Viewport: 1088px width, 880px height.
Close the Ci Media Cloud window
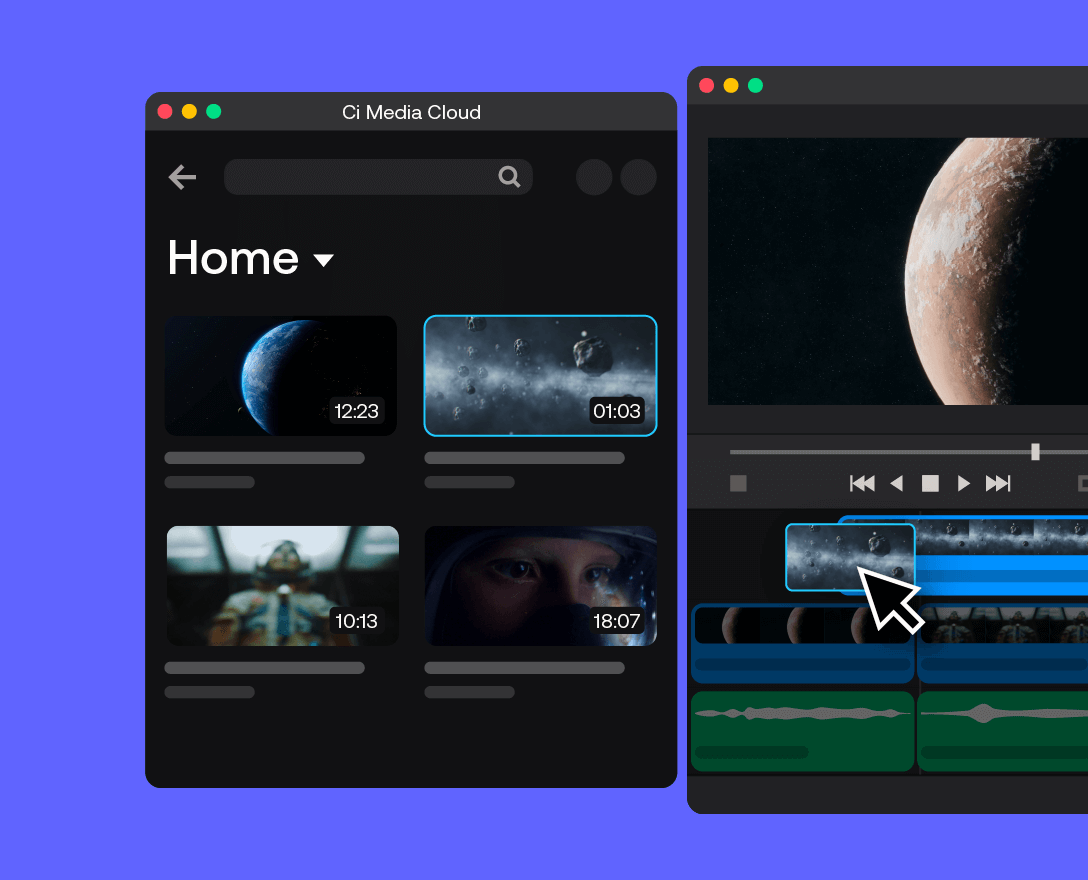[x=165, y=112]
